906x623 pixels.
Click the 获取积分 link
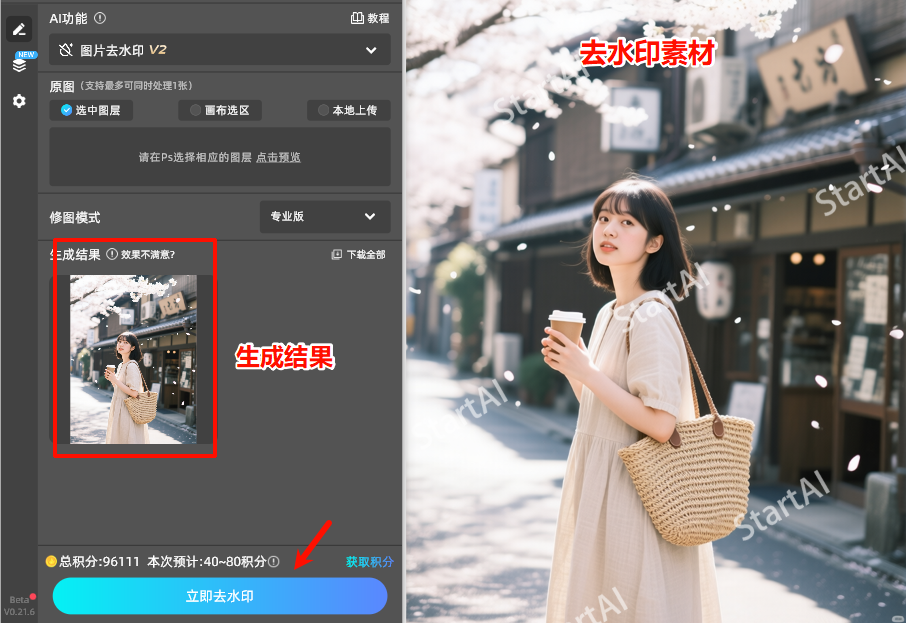tap(370, 562)
